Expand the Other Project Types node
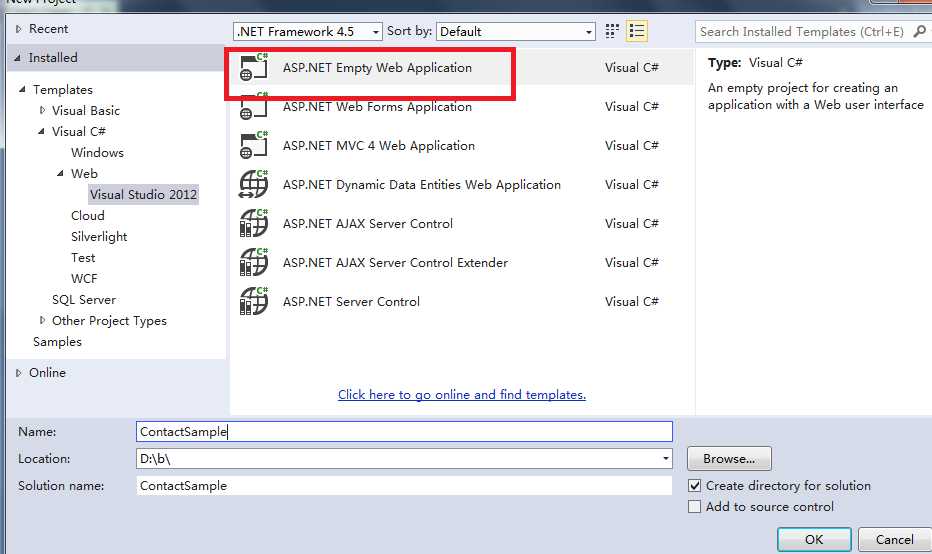The image size is (932, 554). tap(42, 320)
